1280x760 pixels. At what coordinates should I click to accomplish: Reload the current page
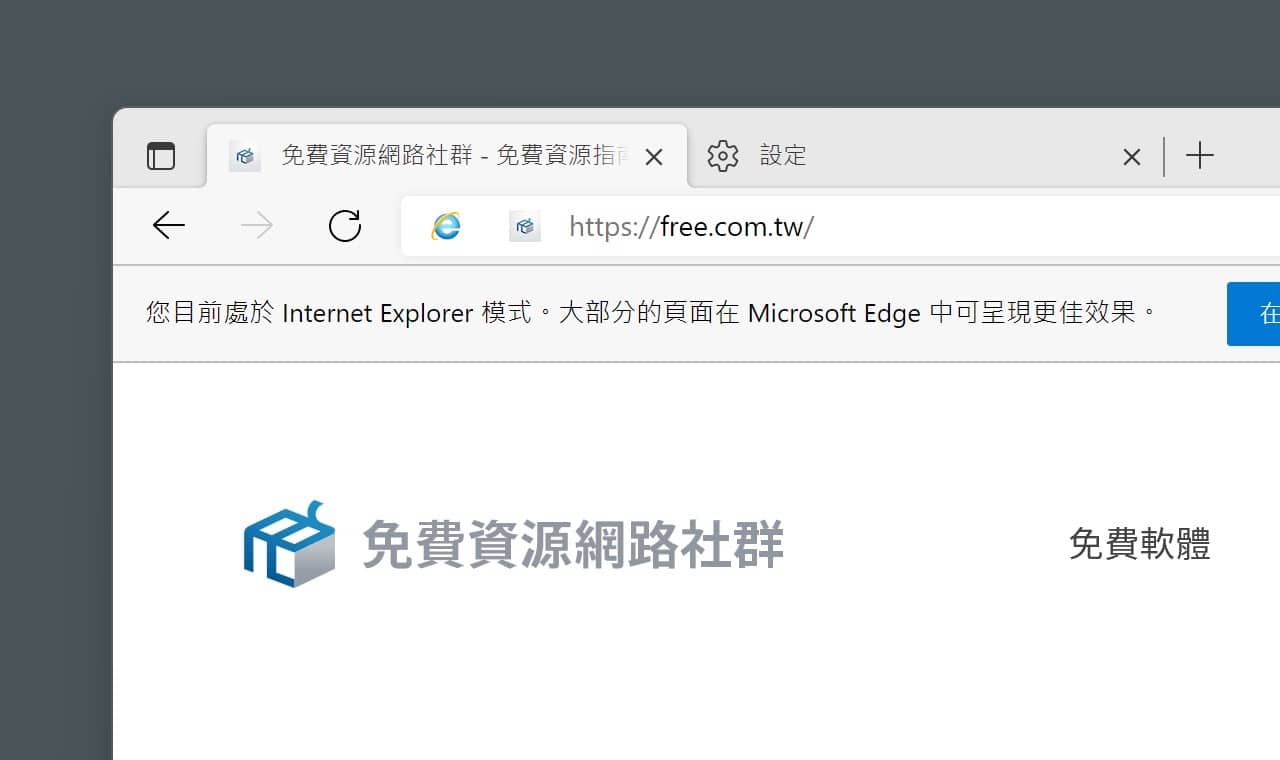tap(345, 226)
